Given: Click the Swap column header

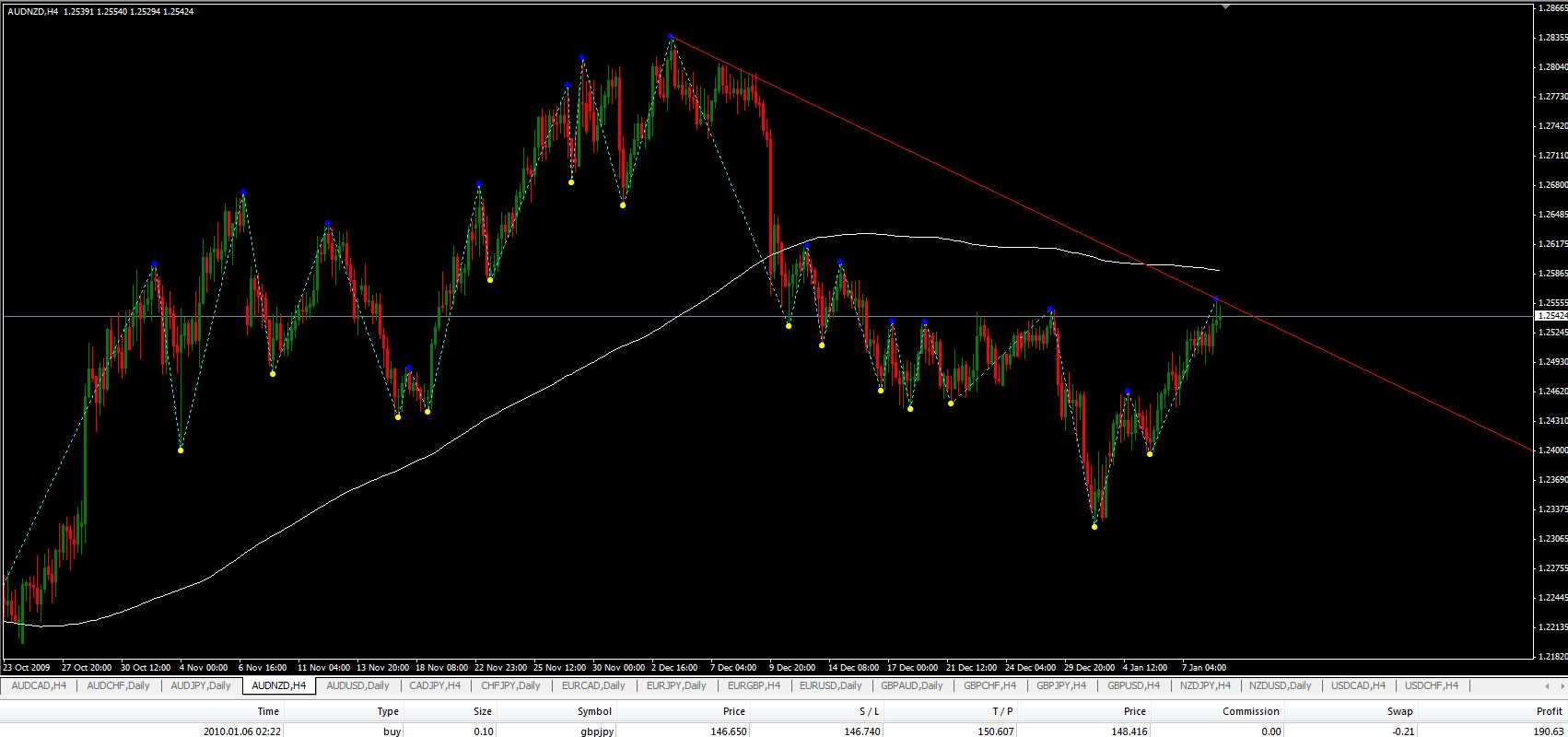Looking at the screenshot, I should (x=1399, y=711).
